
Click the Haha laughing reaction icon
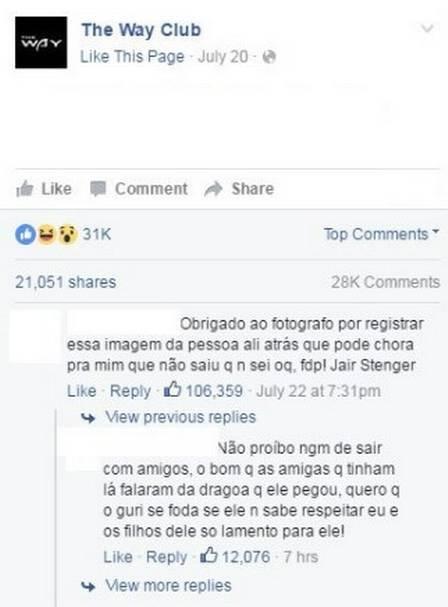click(x=46, y=234)
